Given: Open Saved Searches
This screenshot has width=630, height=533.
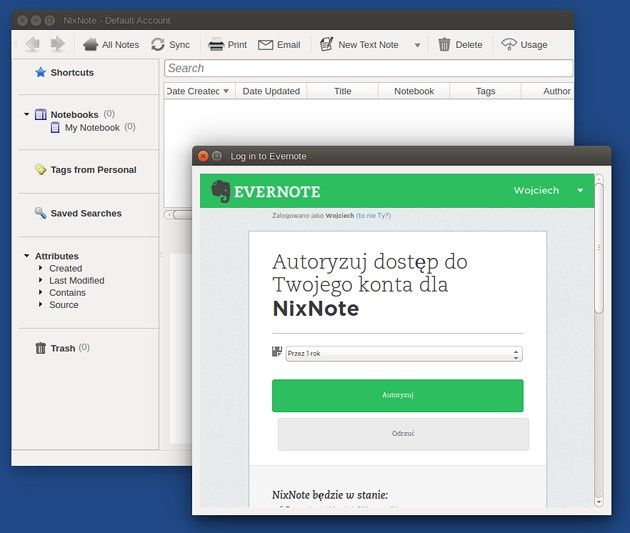Looking at the screenshot, I should click(x=78, y=213).
